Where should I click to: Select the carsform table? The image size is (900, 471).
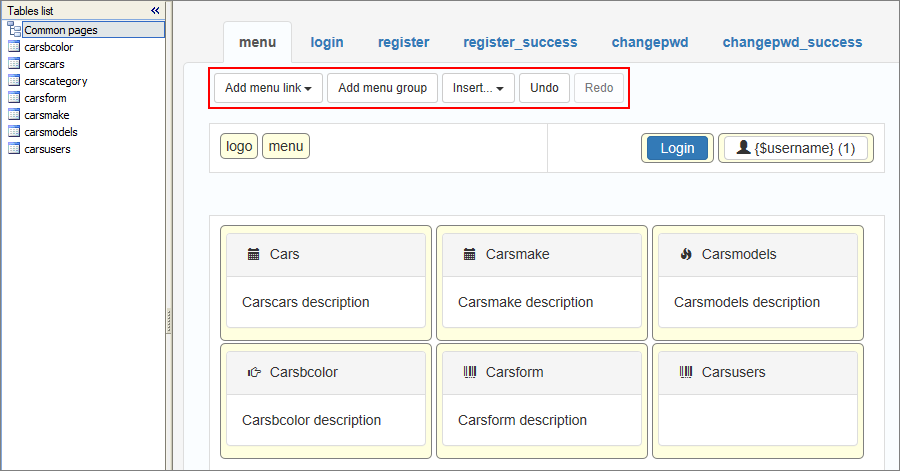click(x=45, y=98)
